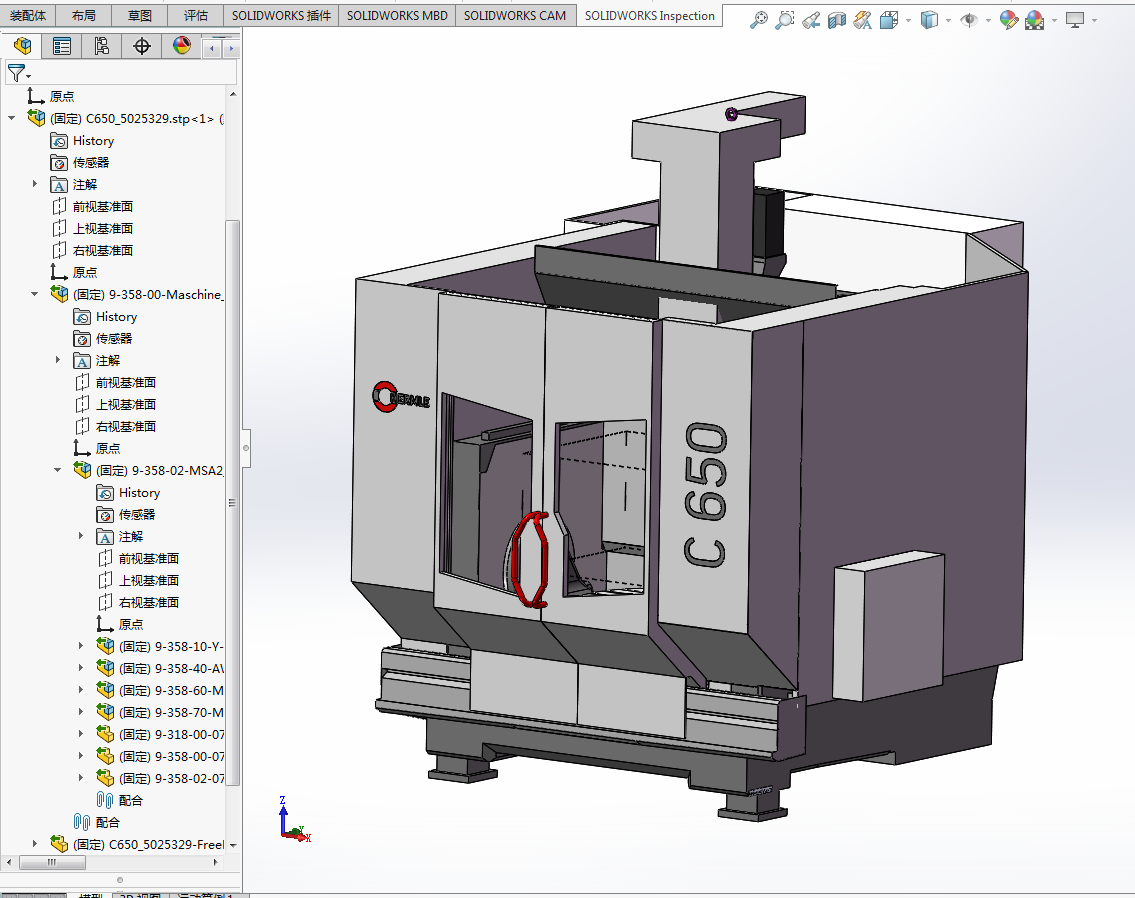Screen dimensions: 1135x898
Task: Click the Hermle logo on the machine model
Action: [x=401, y=397]
